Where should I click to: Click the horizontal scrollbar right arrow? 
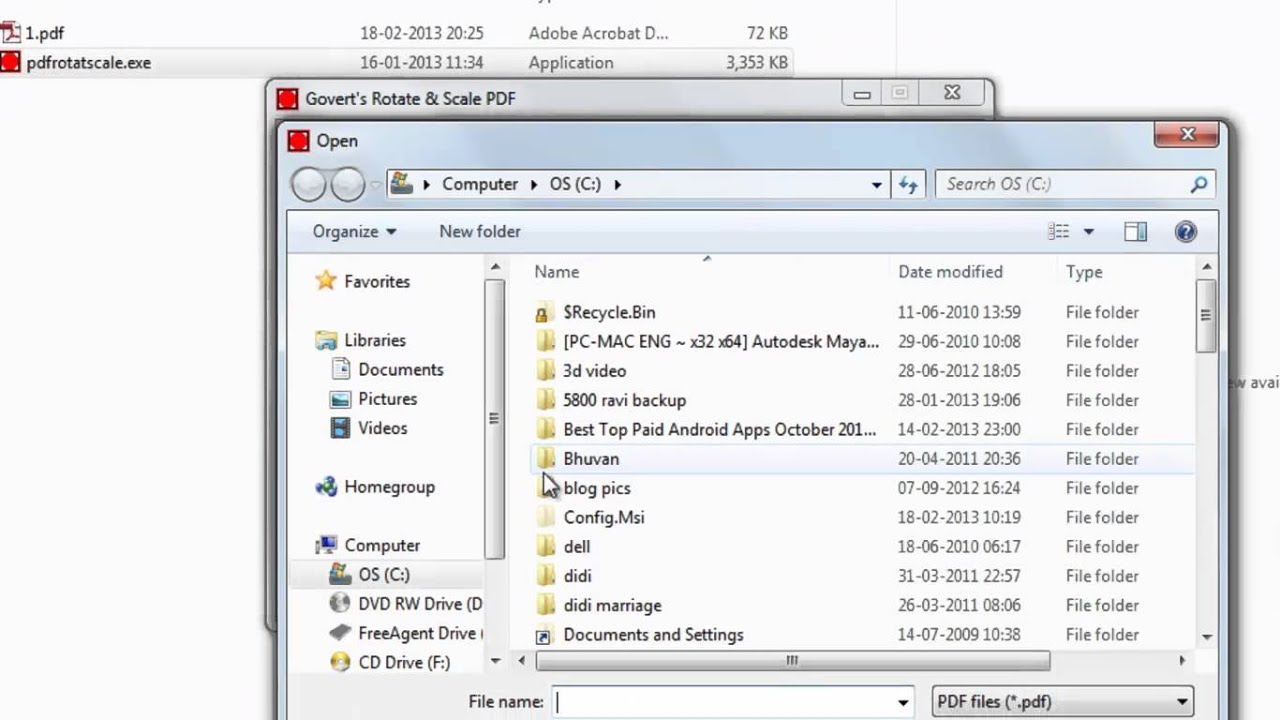1182,661
